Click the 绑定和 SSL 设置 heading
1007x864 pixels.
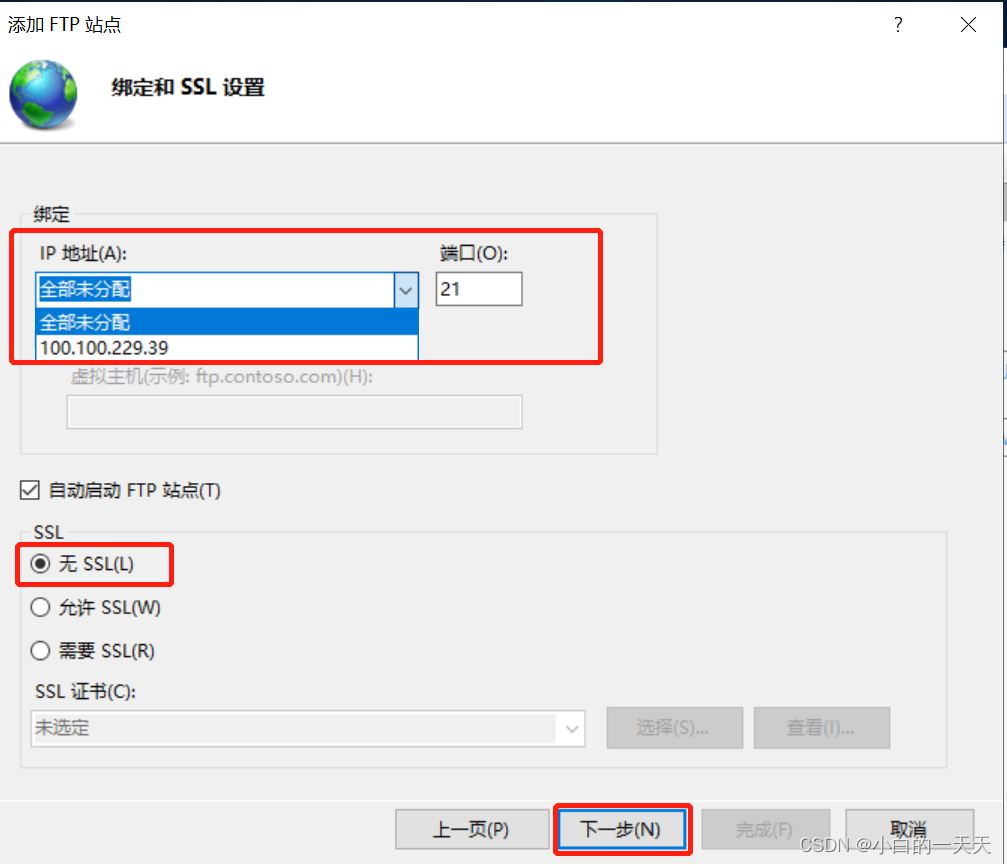click(x=188, y=87)
